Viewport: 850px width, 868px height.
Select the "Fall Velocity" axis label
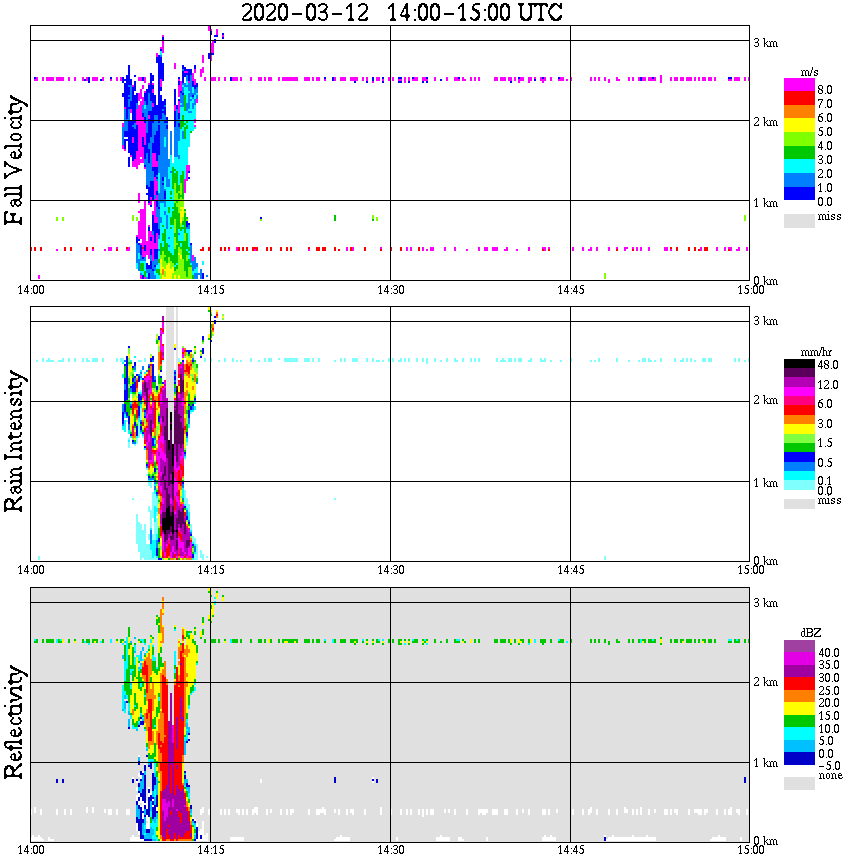(14, 160)
